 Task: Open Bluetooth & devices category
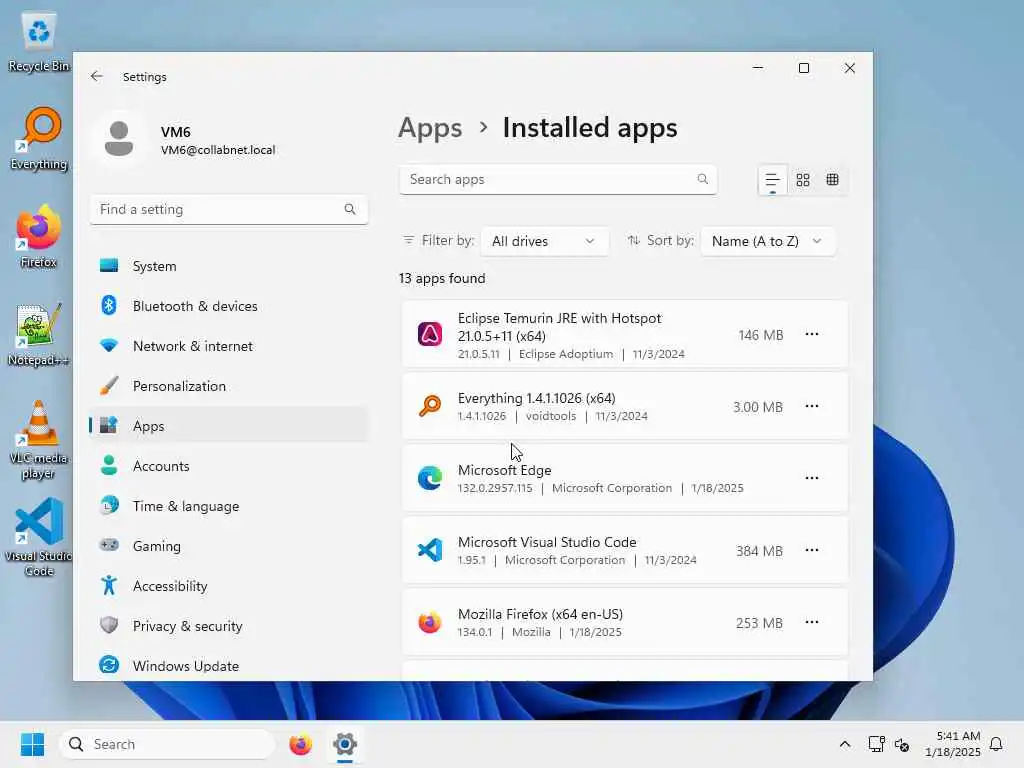229,306
